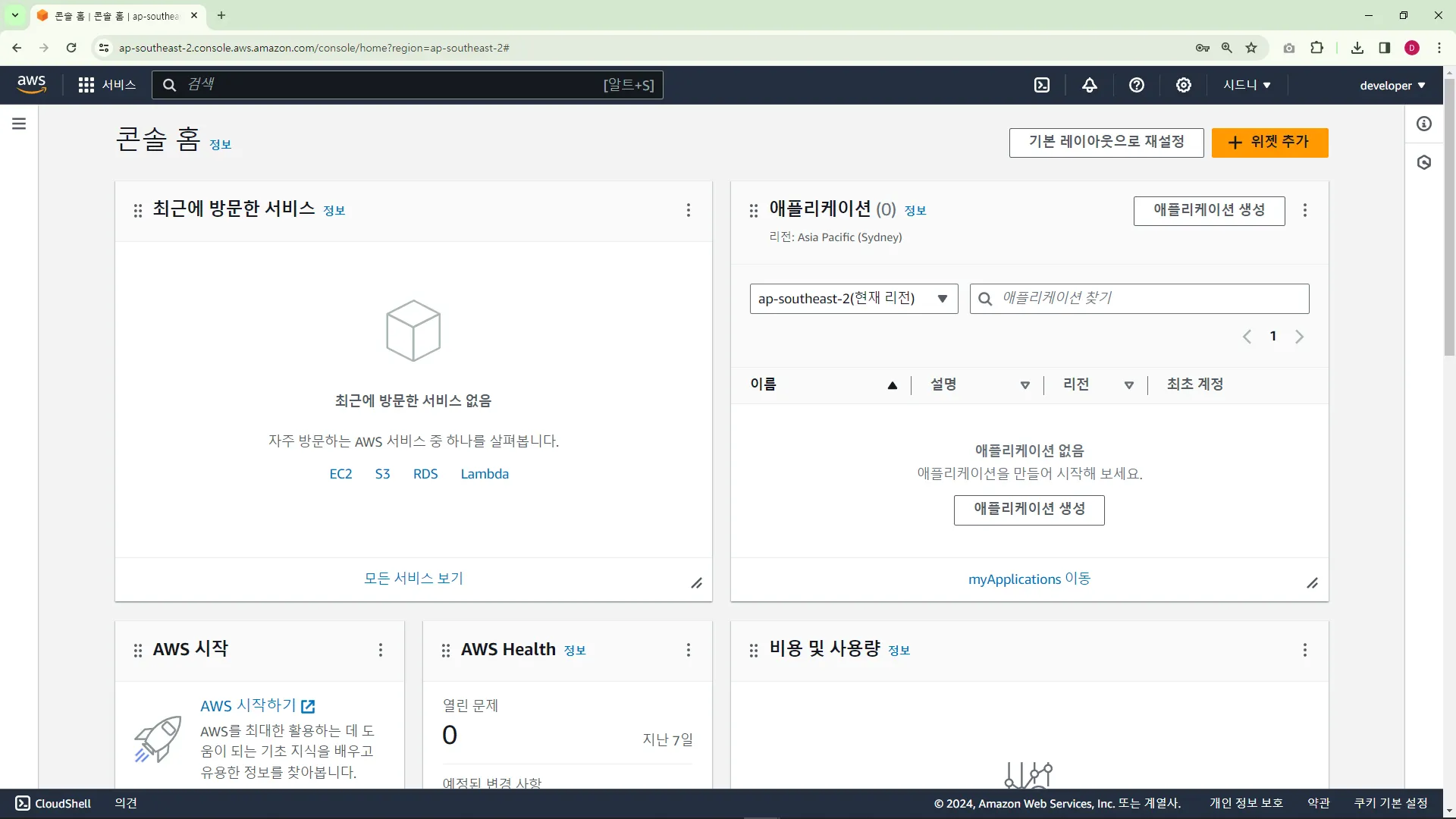Viewport: 1456px width, 819px height.
Task: Open CloudShell icon in top navigation bar
Action: (1042, 85)
